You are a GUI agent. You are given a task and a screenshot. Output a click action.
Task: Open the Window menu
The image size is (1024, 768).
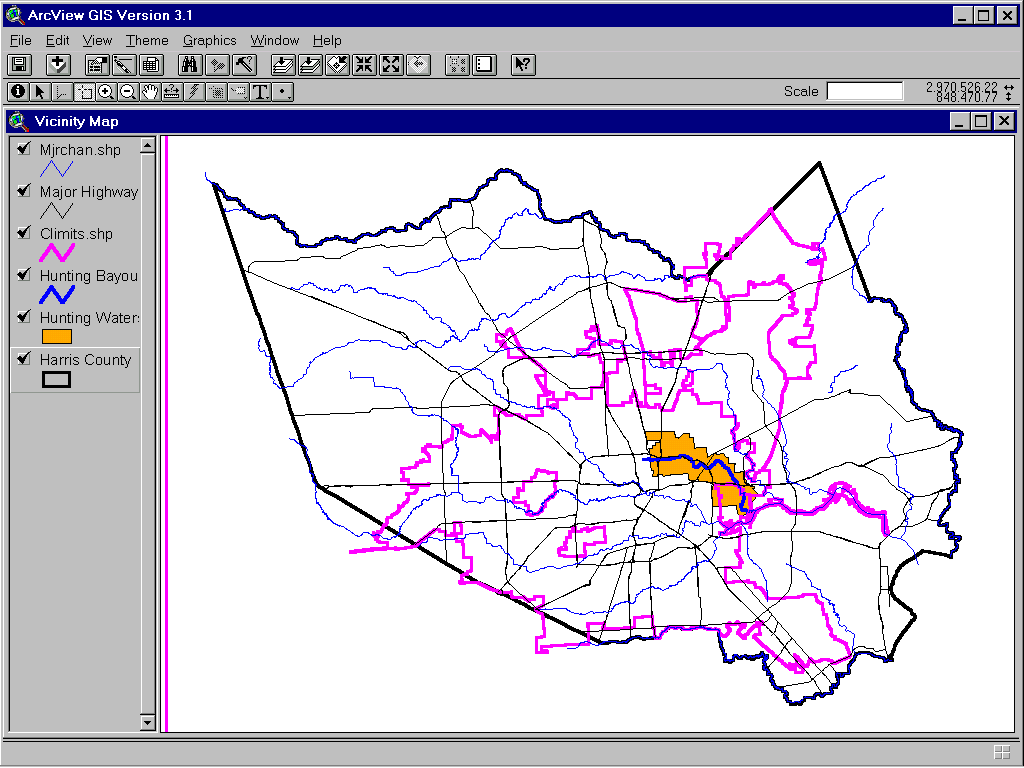(274, 40)
